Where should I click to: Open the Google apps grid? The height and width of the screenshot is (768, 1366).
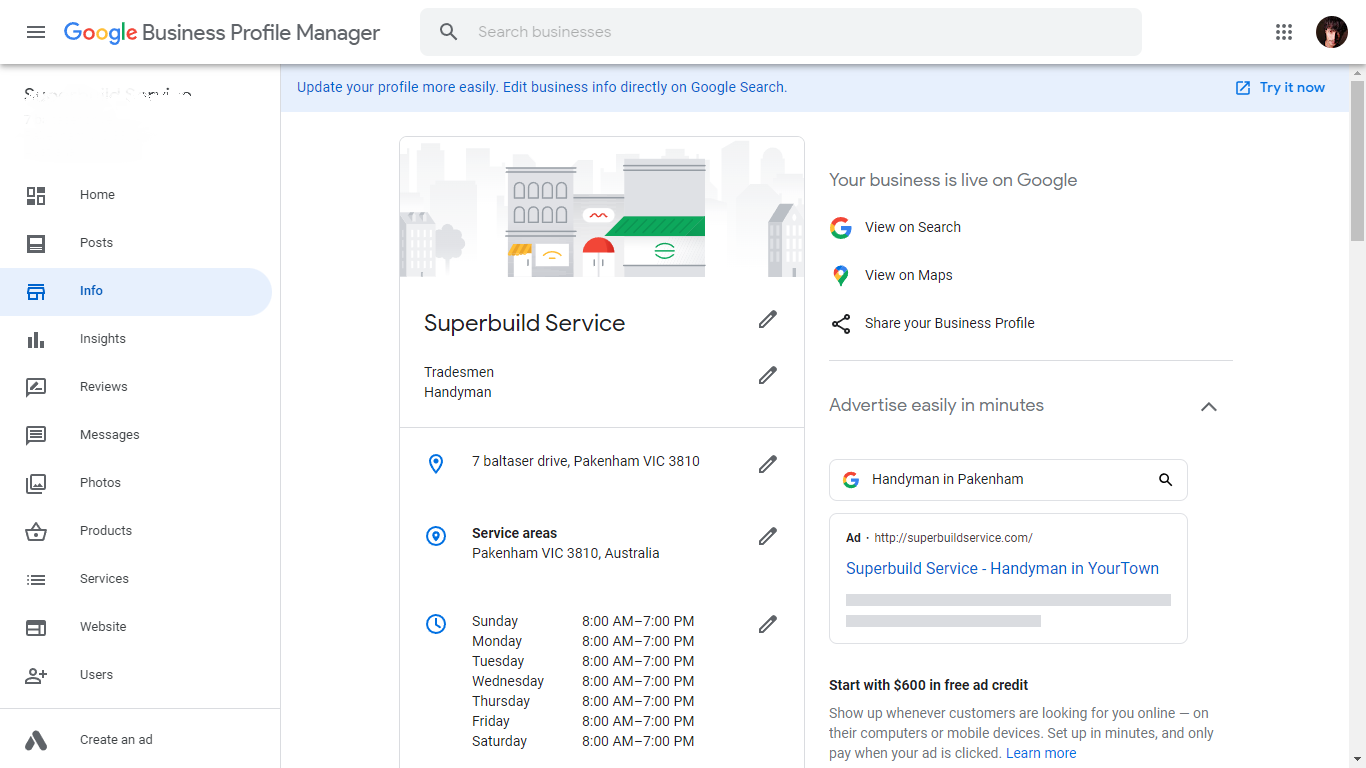1284,32
